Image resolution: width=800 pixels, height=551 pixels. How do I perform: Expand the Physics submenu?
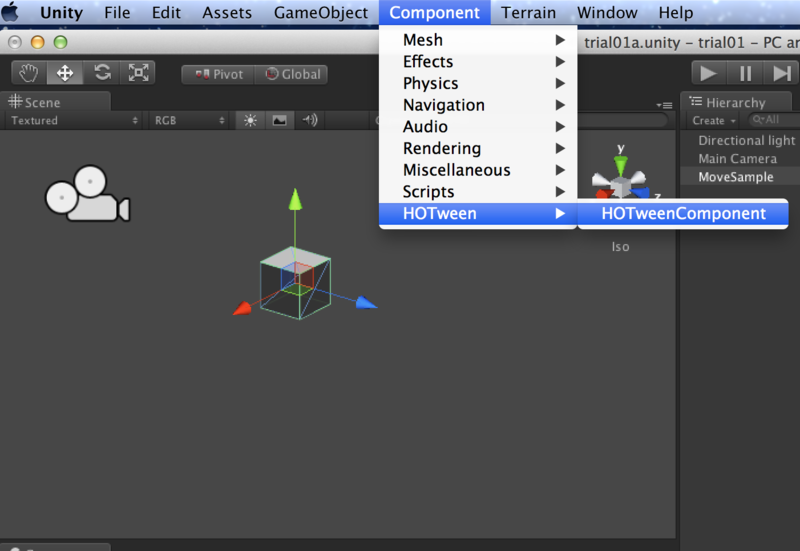point(478,83)
